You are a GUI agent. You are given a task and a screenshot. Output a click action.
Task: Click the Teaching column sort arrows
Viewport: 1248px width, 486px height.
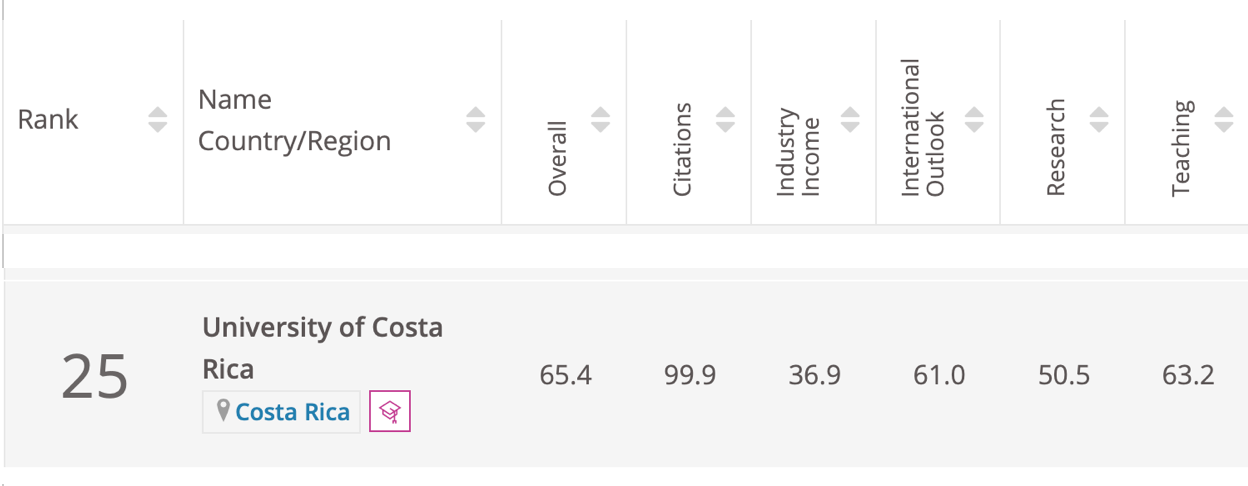point(1224,120)
